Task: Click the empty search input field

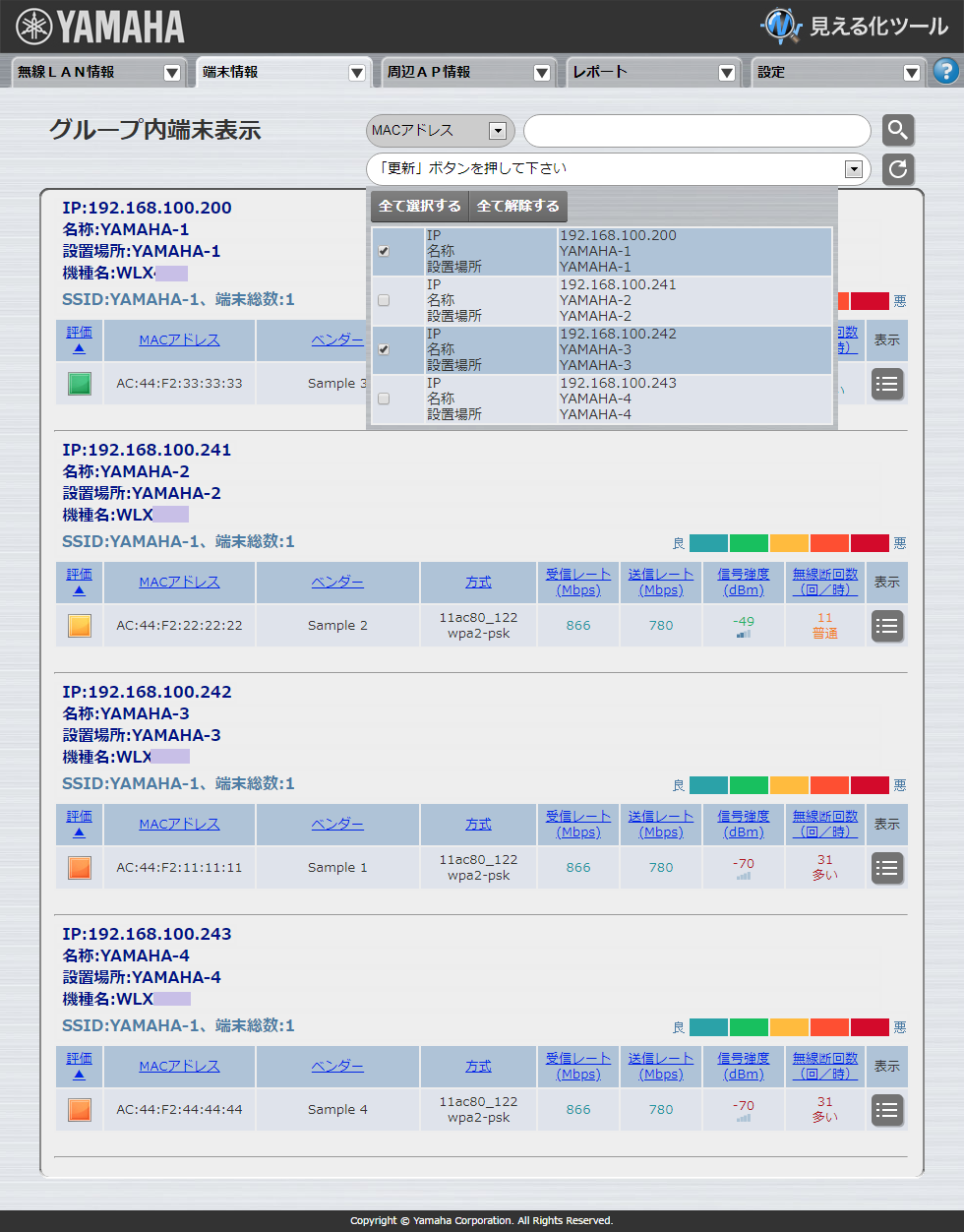Action: click(698, 130)
